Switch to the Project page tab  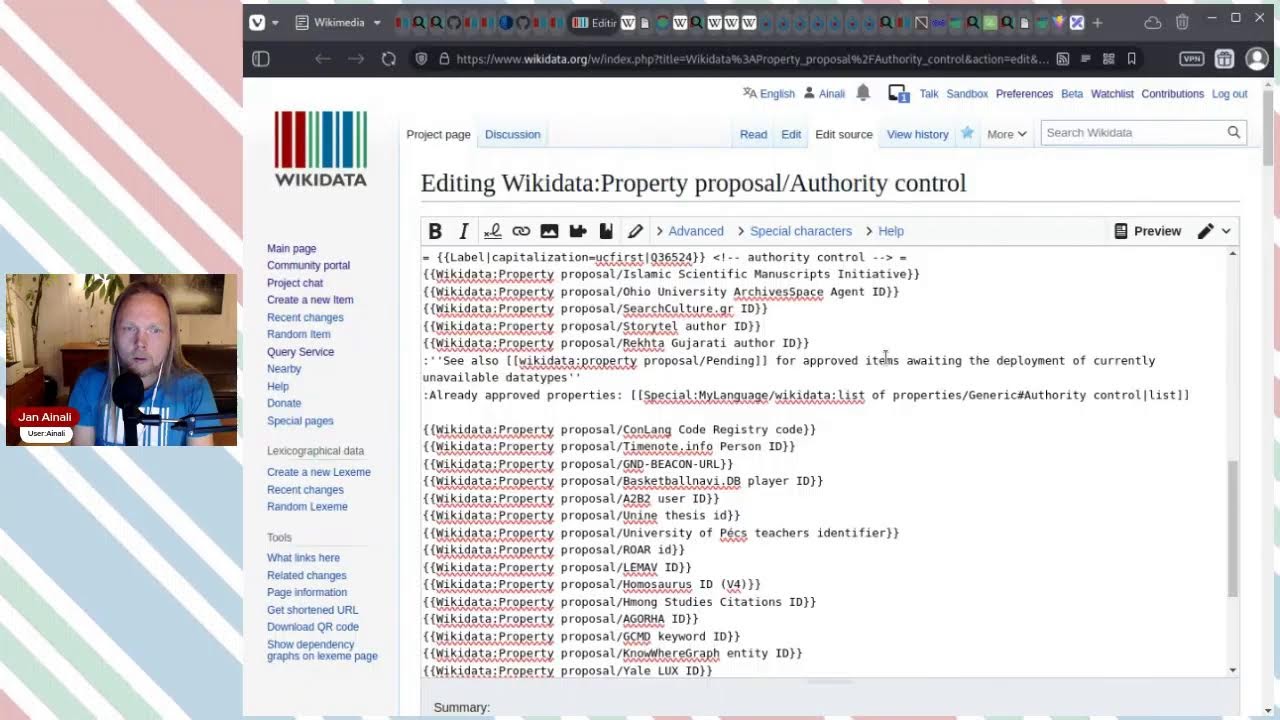coord(438,134)
